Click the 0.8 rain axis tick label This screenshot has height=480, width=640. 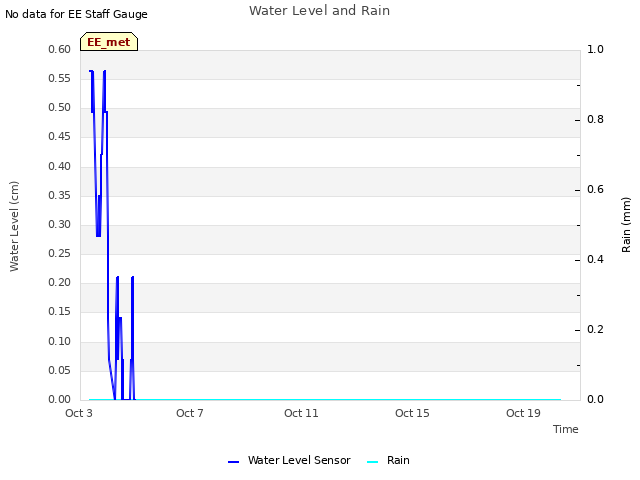[x=596, y=119]
